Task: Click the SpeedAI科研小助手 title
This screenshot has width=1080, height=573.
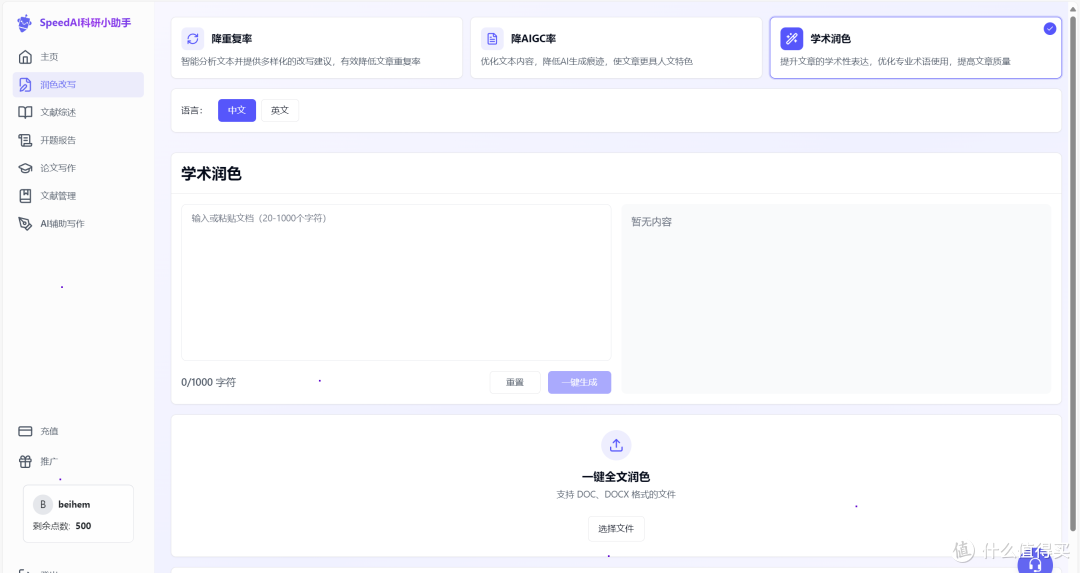Action: 85,23
